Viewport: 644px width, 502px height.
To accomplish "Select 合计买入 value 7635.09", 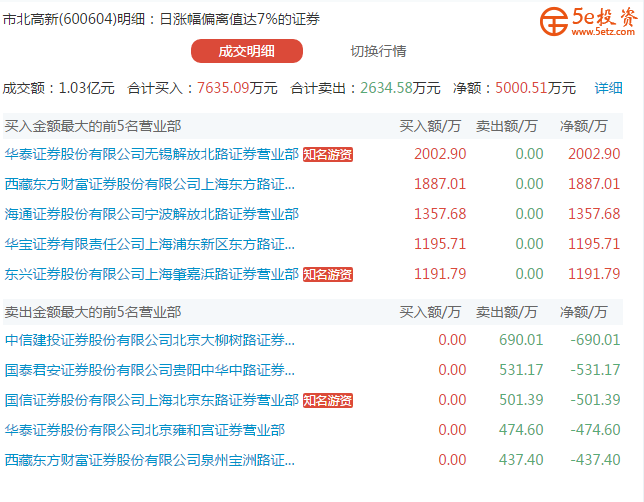I will tap(223, 88).
